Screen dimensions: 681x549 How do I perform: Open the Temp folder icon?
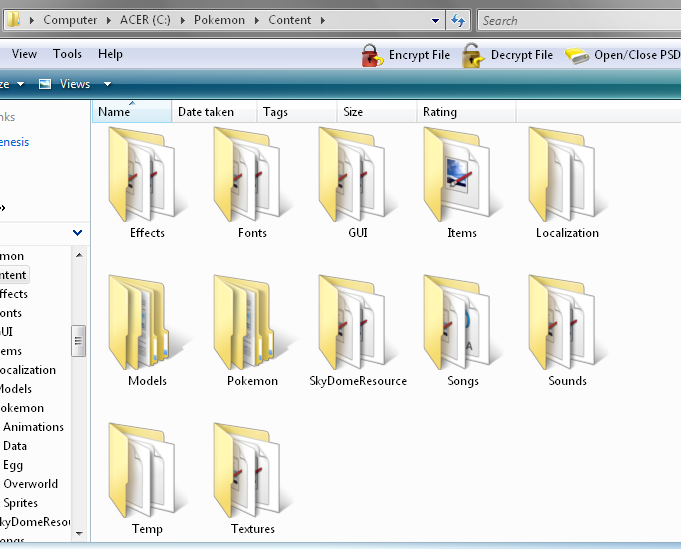[x=147, y=470]
